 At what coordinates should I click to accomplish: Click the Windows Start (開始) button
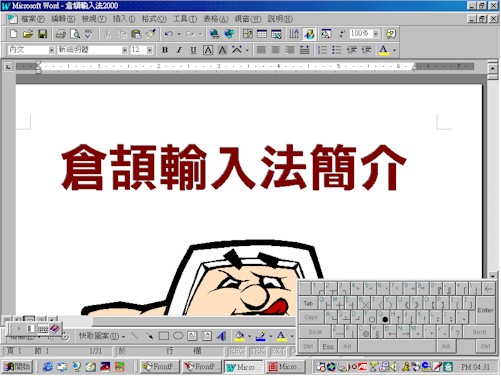[x=17, y=367]
